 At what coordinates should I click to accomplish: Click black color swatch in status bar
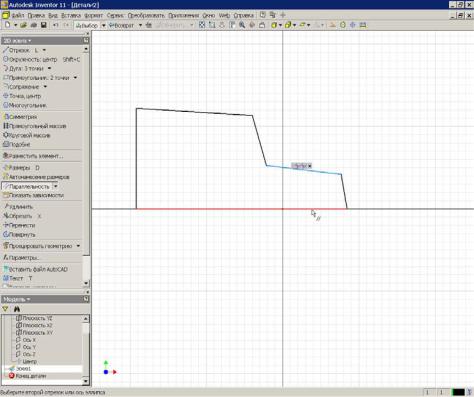point(458,392)
